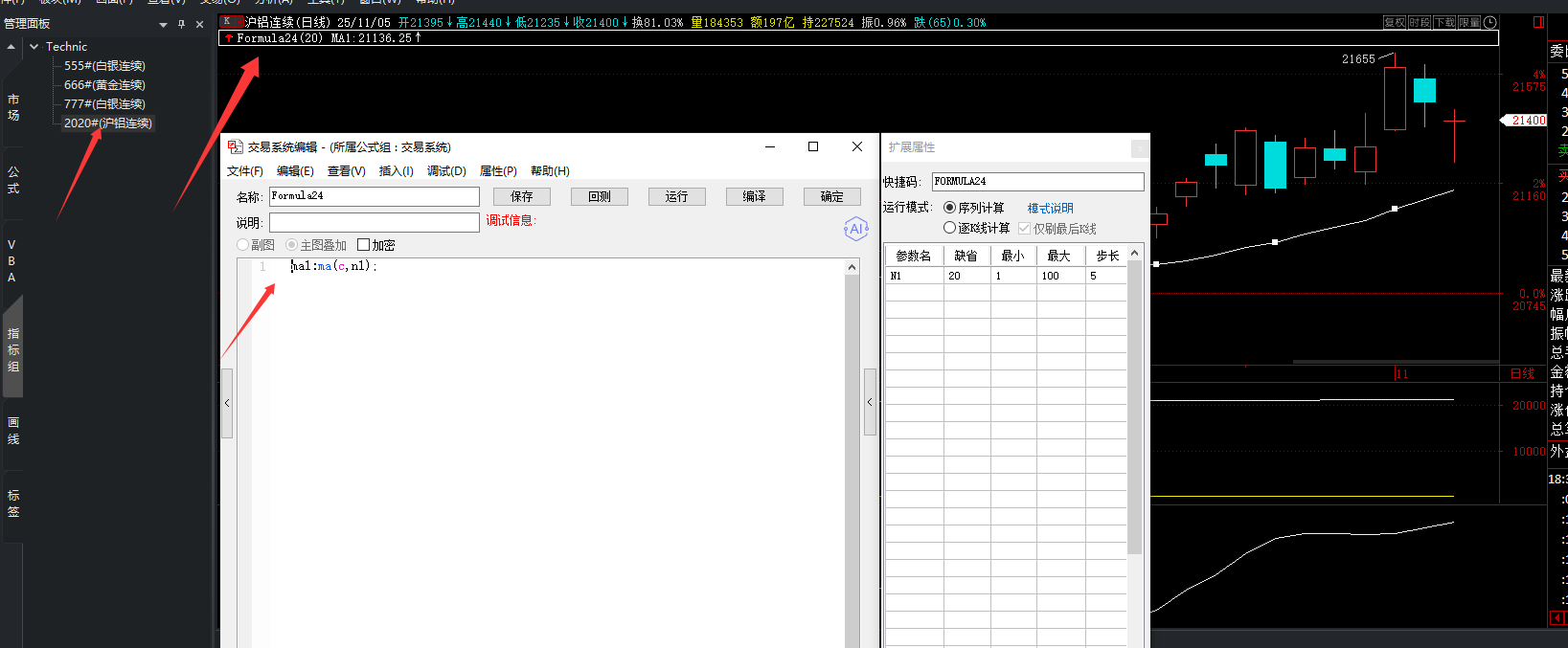Enable the 加密 encryption checkbox
This screenshot has width=1568, height=648.
click(x=364, y=245)
